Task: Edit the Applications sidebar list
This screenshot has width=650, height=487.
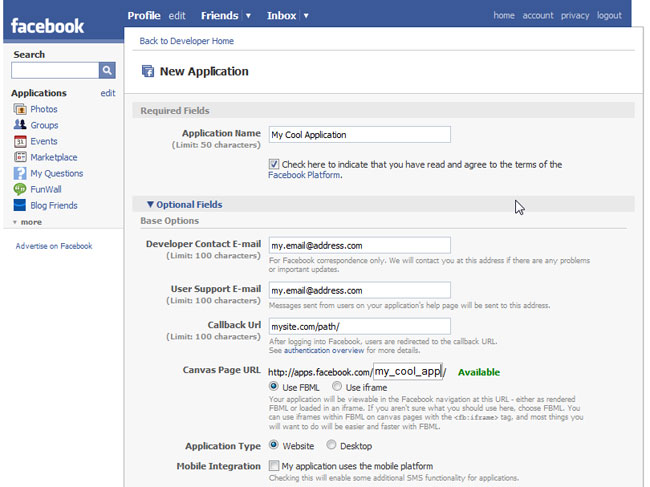Action: 108,93
